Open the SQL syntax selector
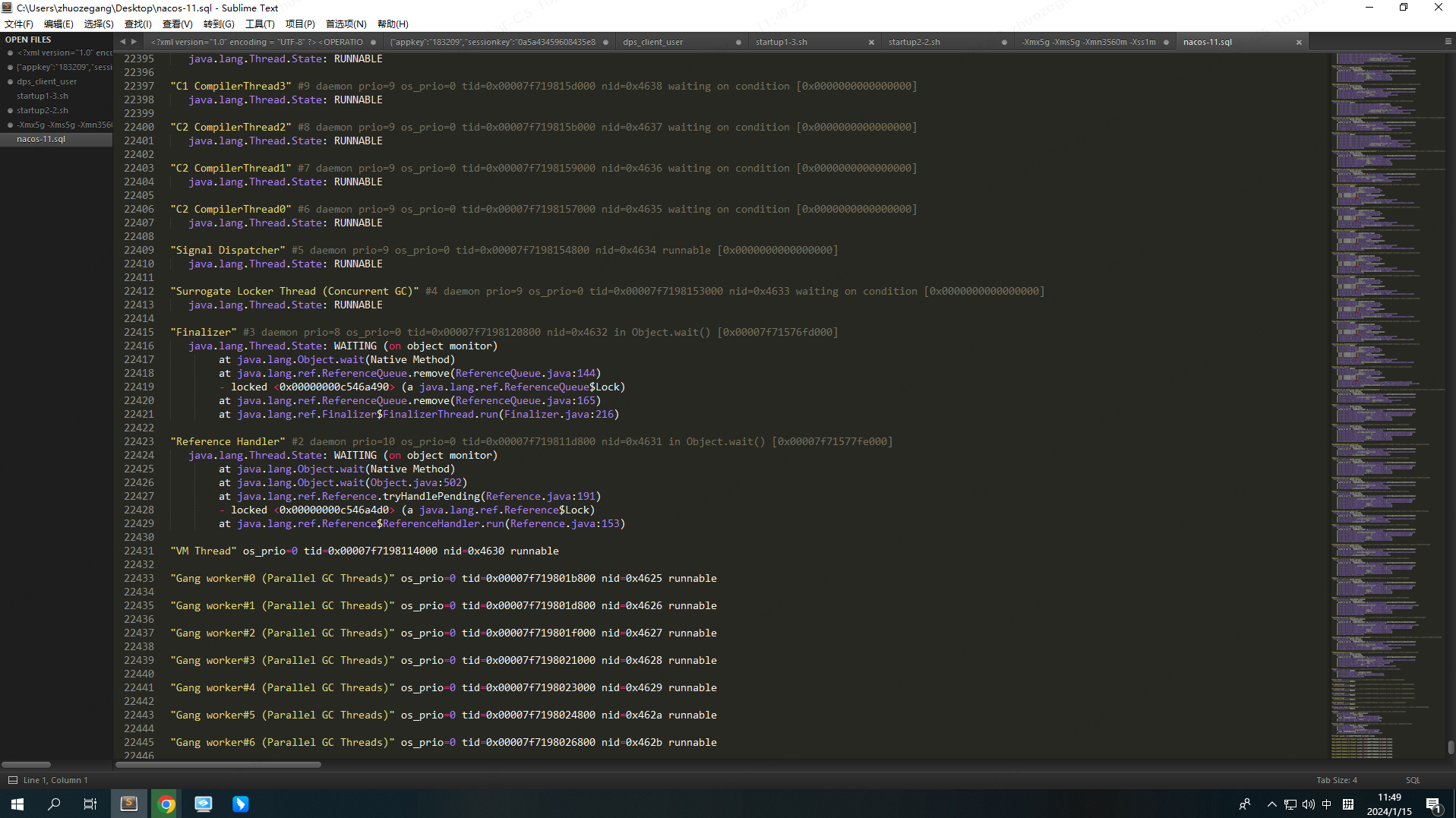Screen dimensions: 1456x818 [1412, 780]
